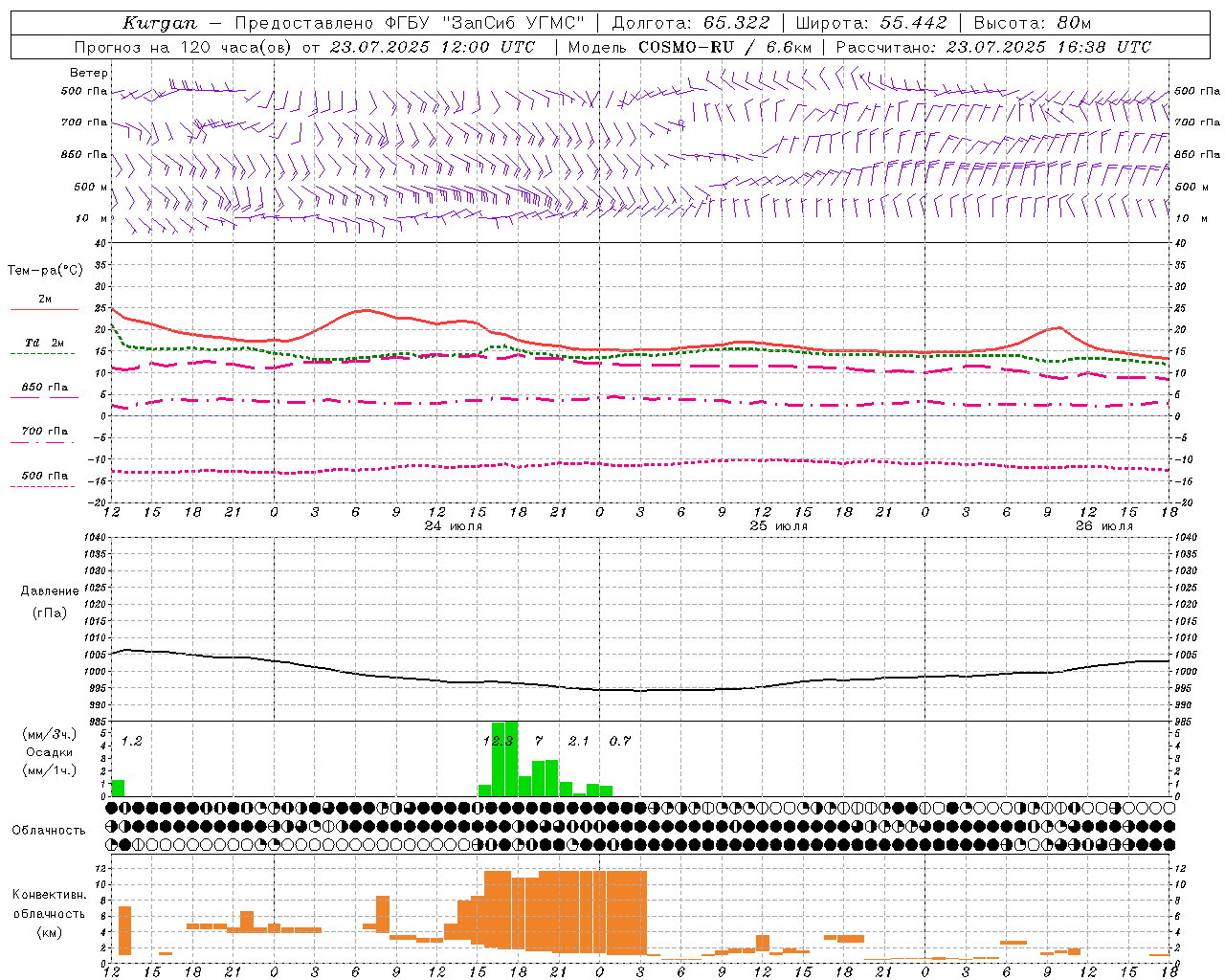Click the 'Осадки' precipitation label
This screenshot has height=980, width=1225.
[x=50, y=752]
